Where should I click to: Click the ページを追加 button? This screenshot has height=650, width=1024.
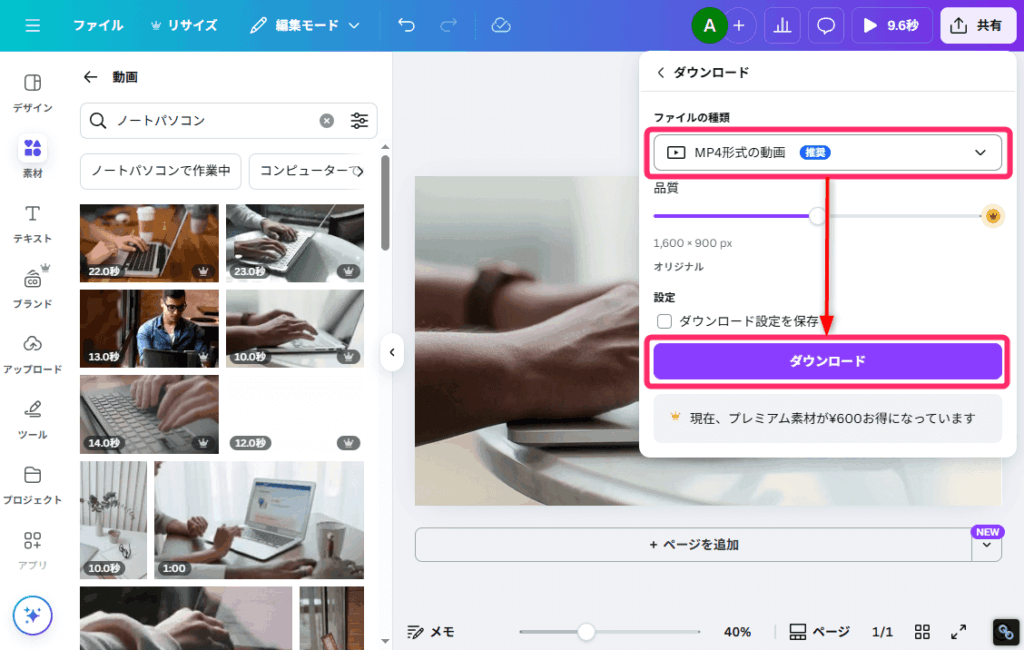tap(694, 545)
